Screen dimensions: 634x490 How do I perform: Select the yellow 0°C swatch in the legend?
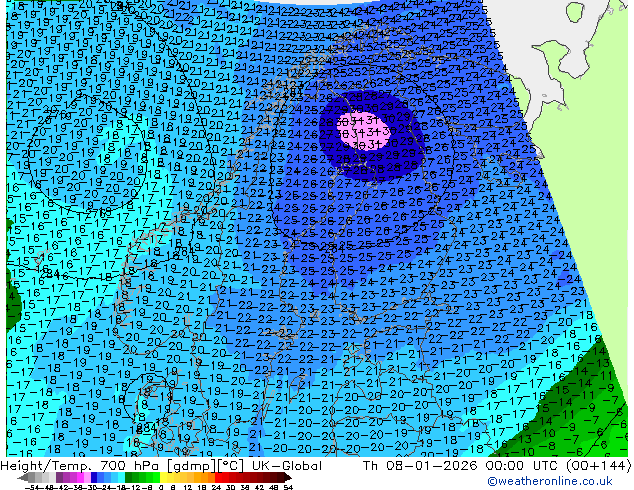tap(163, 477)
